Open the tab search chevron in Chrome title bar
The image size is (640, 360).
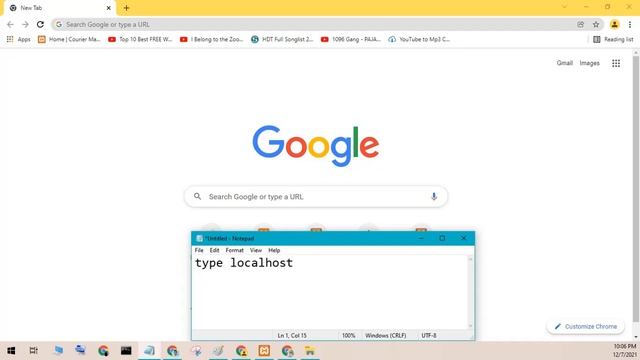(x=564, y=7)
